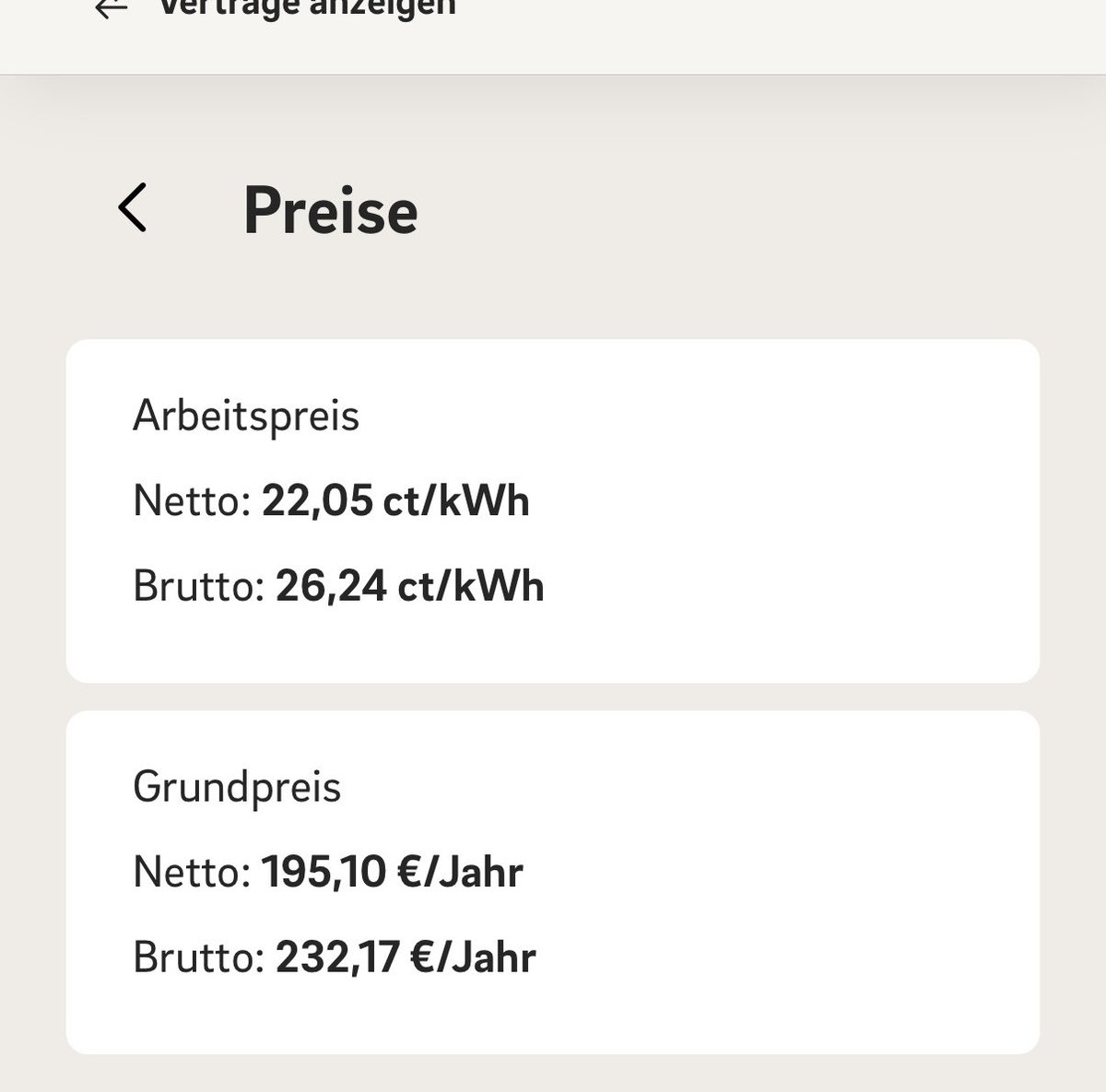Tap the Arbeitspreis card

553,511
